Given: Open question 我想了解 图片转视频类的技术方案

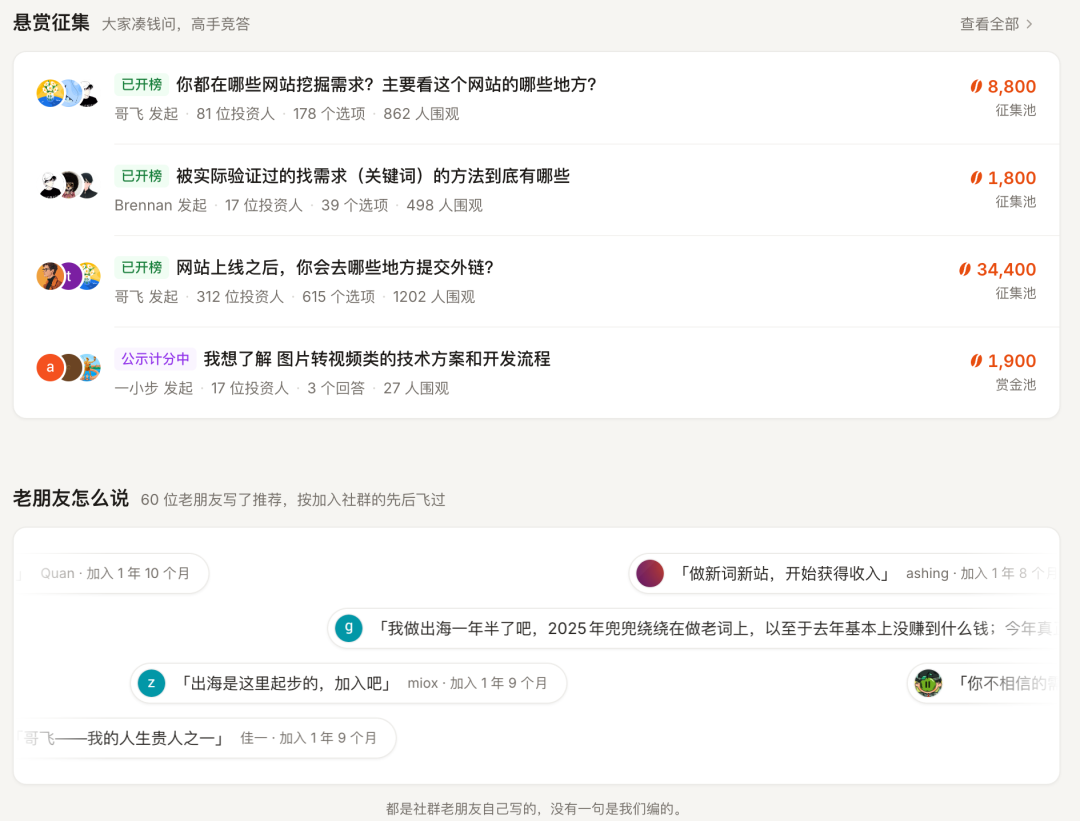Looking at the screenshot, I should [x=377, y=359].
